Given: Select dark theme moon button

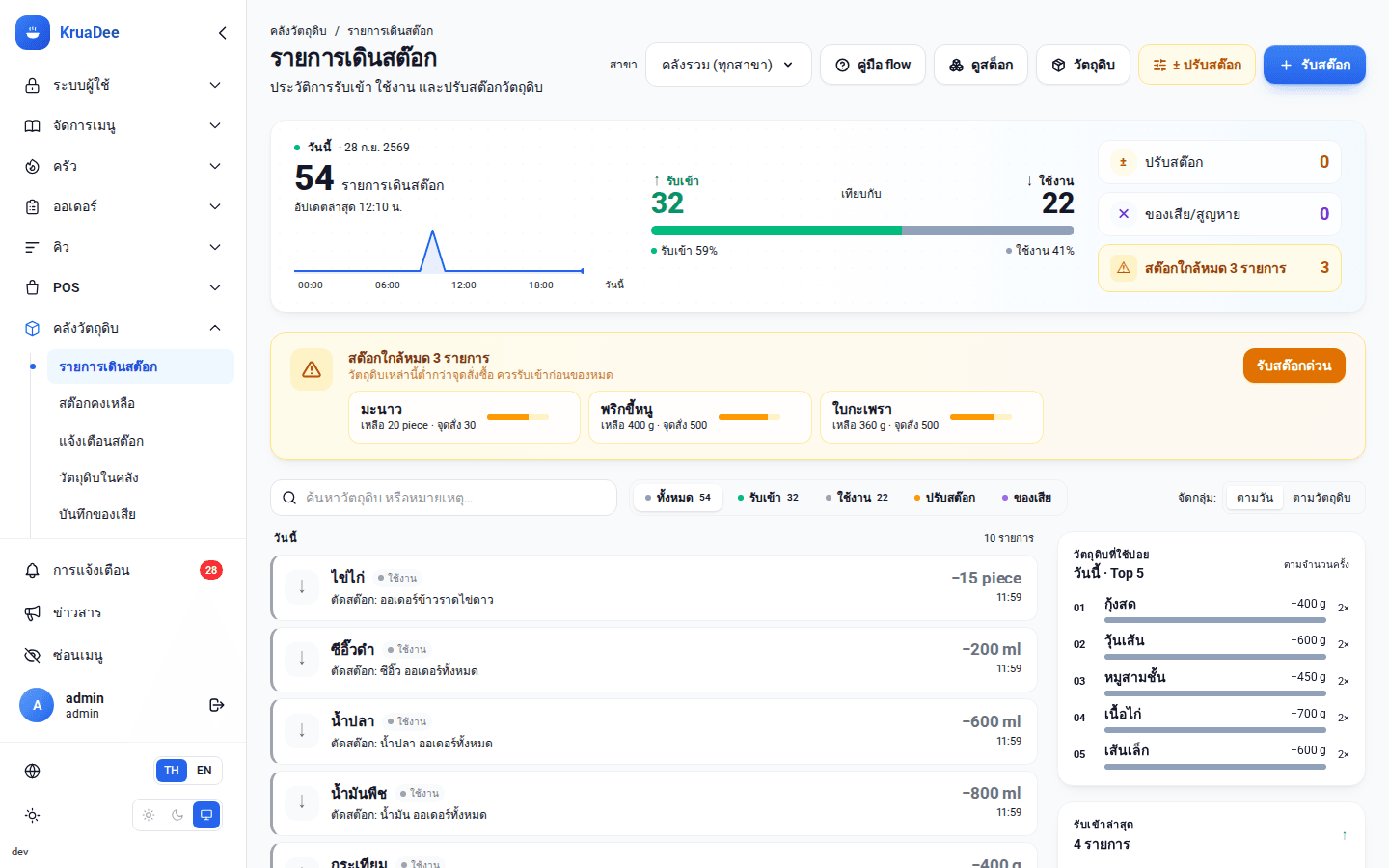Looking at the screenshot, I should pyautogui.click(x=177, y=815).
